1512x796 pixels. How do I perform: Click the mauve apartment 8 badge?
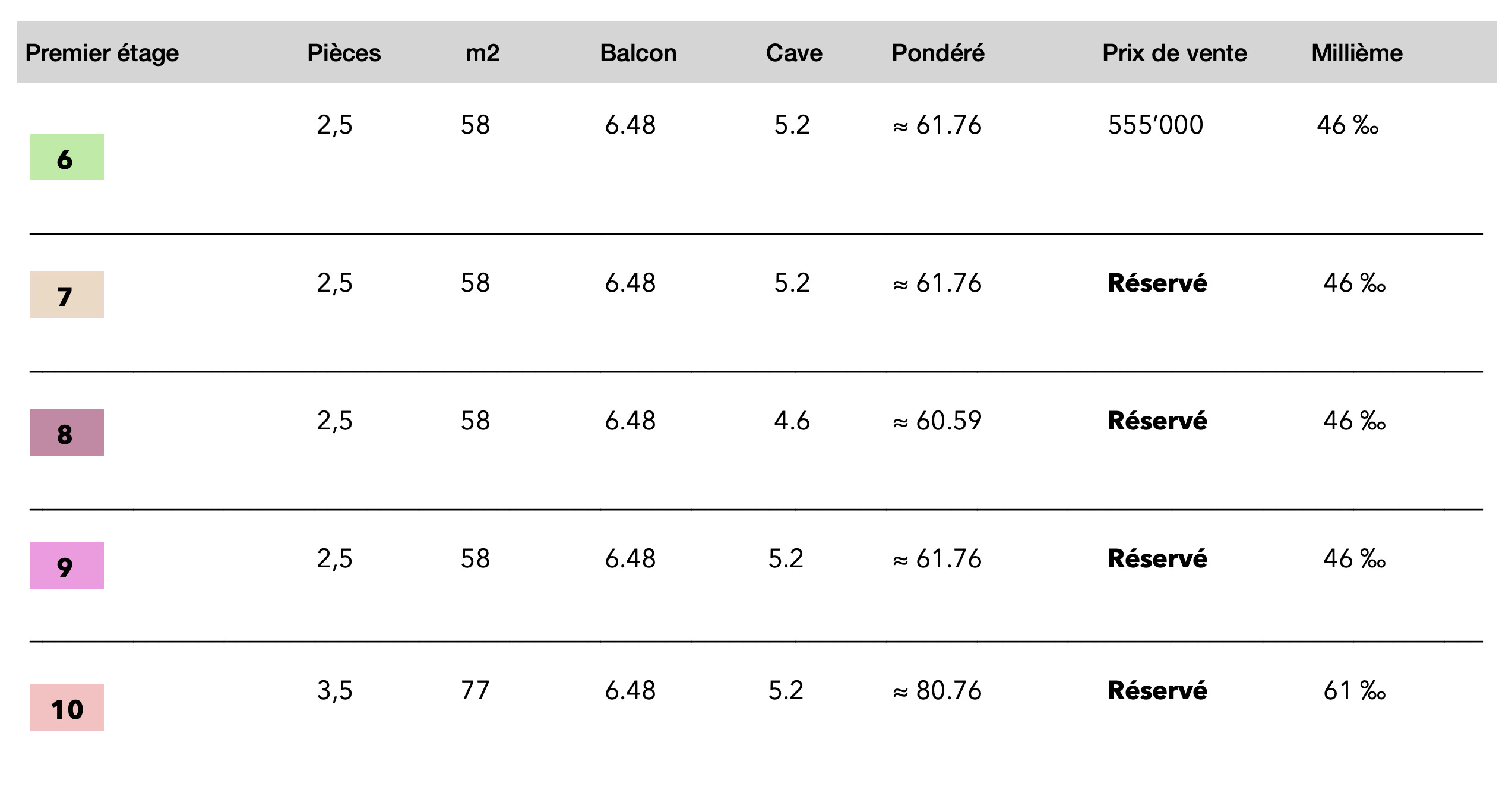(x=67, y=432)
